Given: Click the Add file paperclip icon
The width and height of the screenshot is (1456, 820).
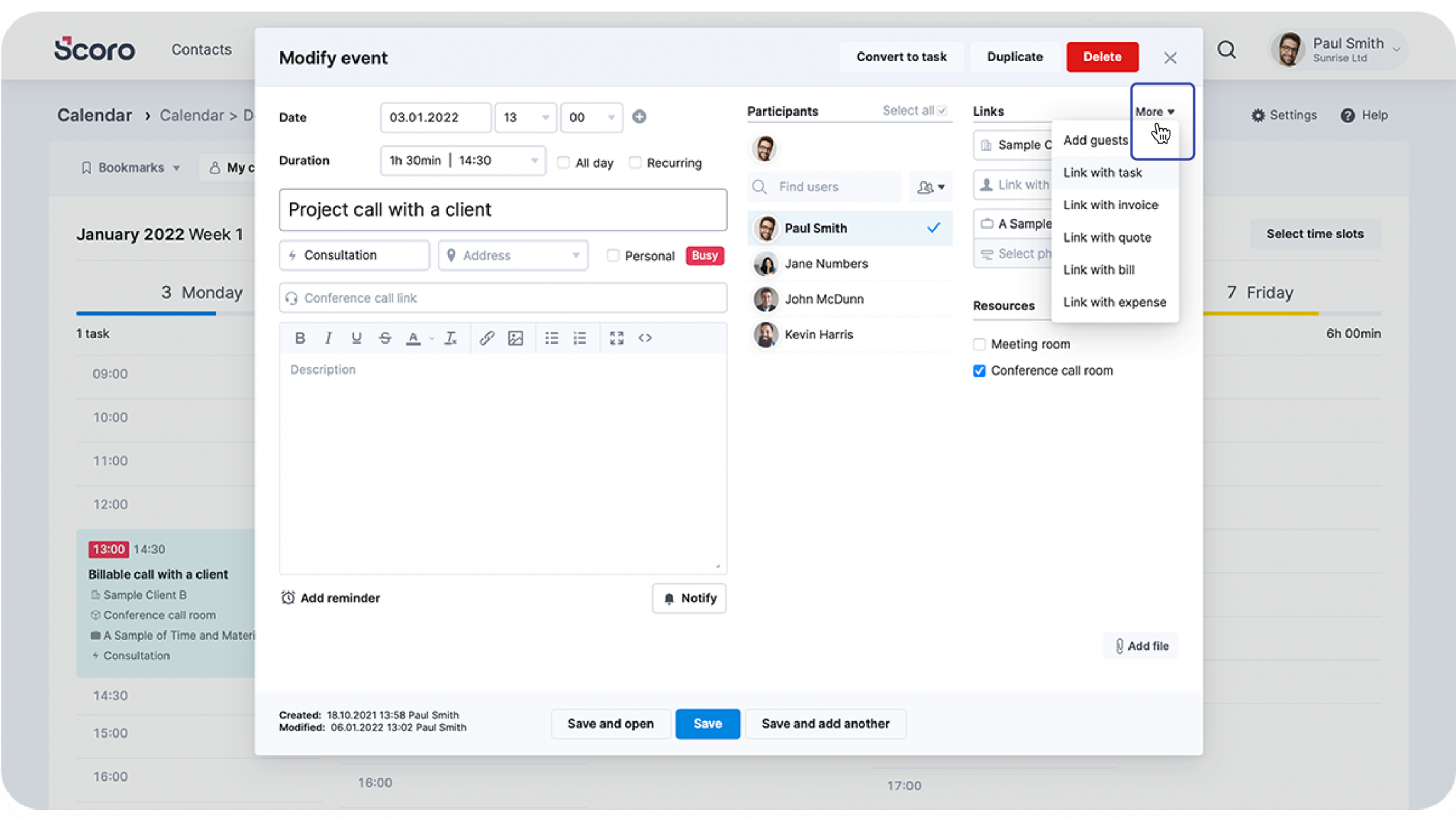Looking at the screenshot, I should 1118,646.
